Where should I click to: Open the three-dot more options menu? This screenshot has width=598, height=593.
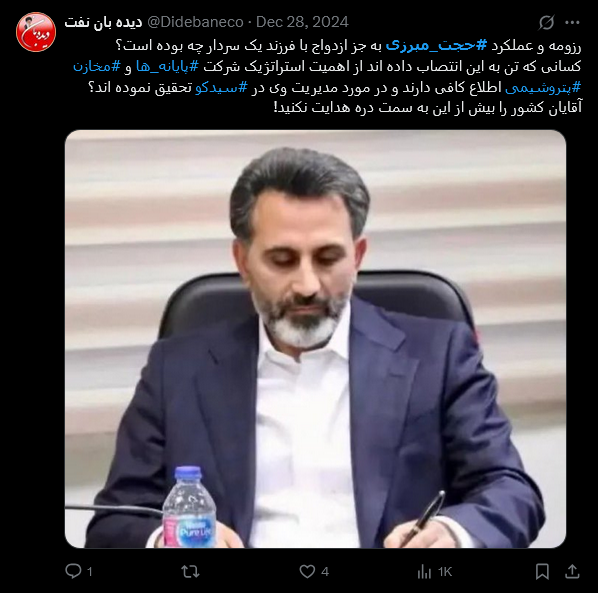572,22
